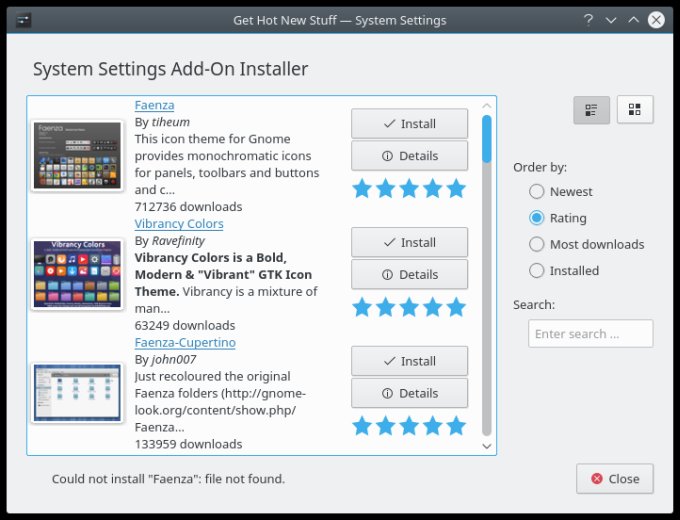Open the Faenza-Cupertino title link
The height and width of the screenshot is (520, 680).
tap(184, 343)
